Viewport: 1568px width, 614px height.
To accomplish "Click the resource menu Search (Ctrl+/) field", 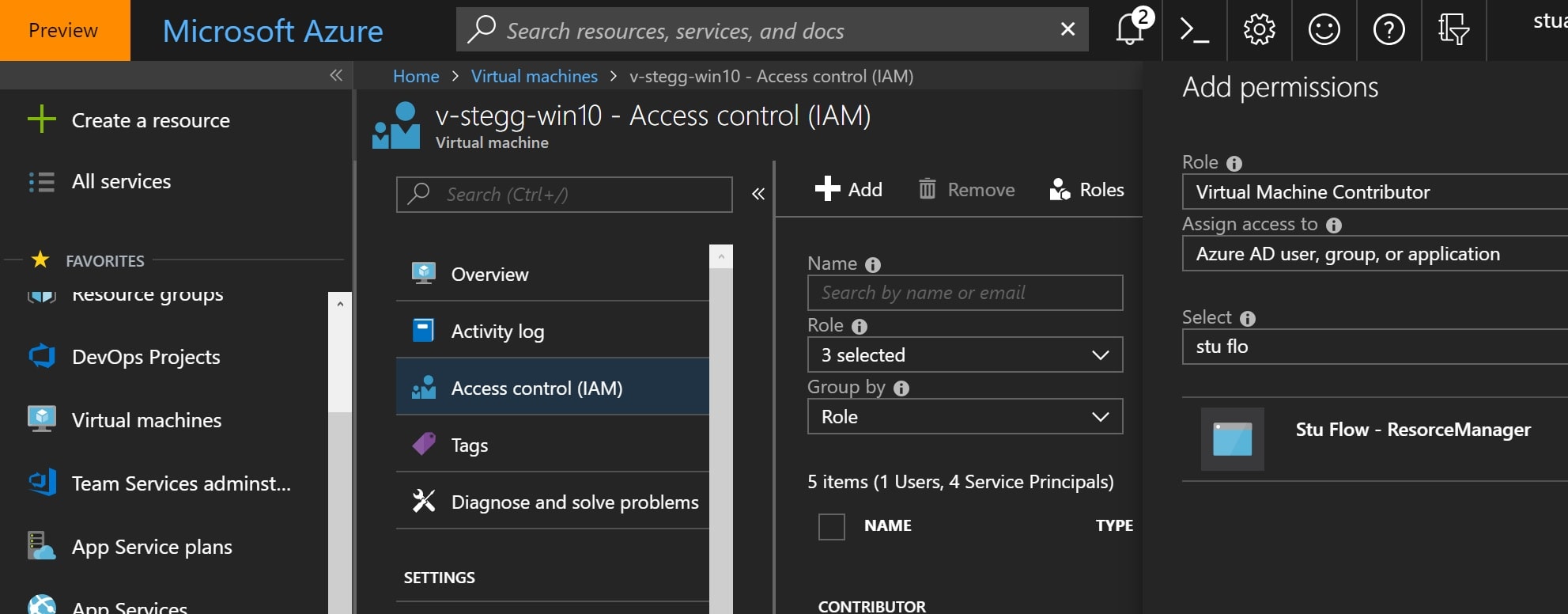I will click(x=565, y=194).
